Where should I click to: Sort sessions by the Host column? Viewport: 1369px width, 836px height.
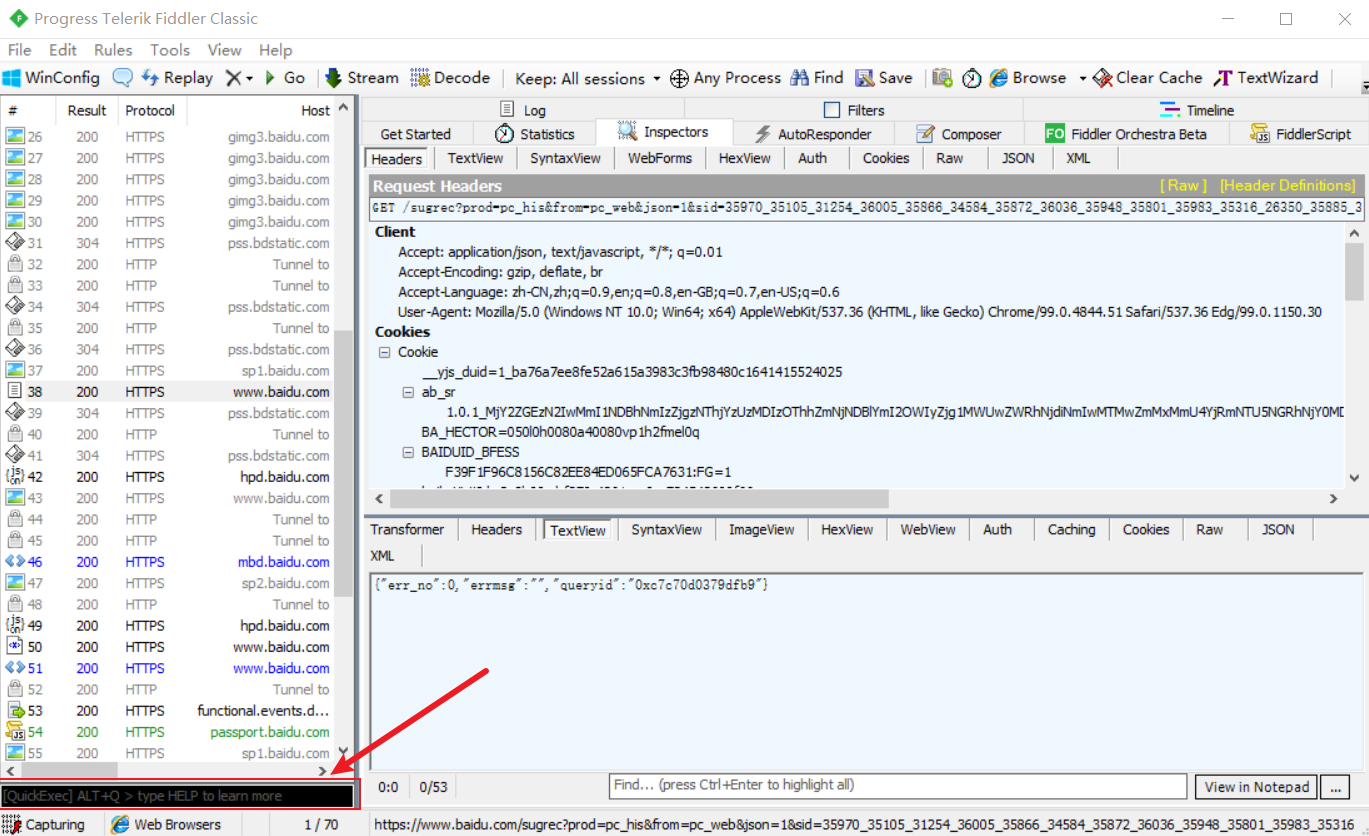click(x=260, y=110)
